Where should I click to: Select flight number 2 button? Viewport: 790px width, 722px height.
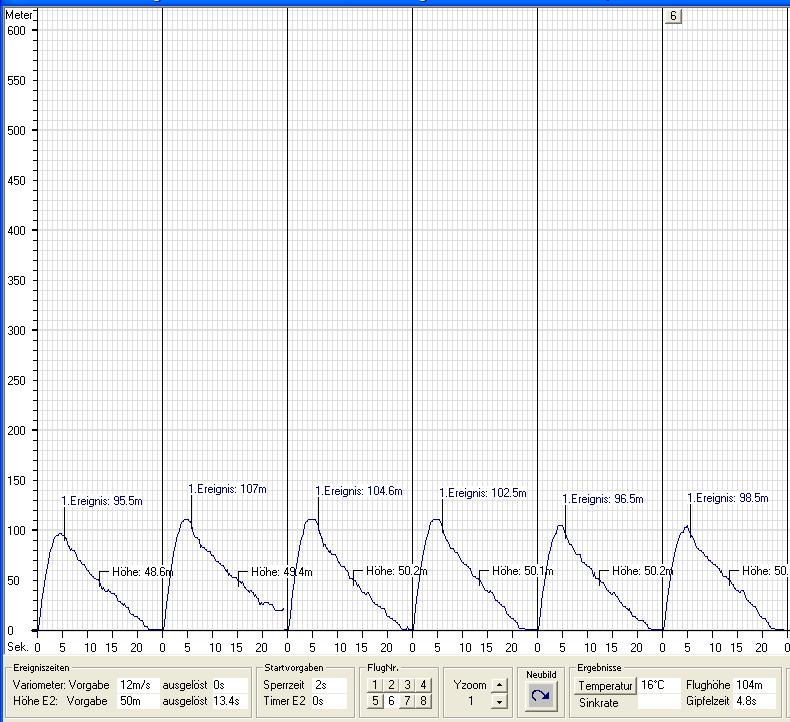click(x=391, y=685)
